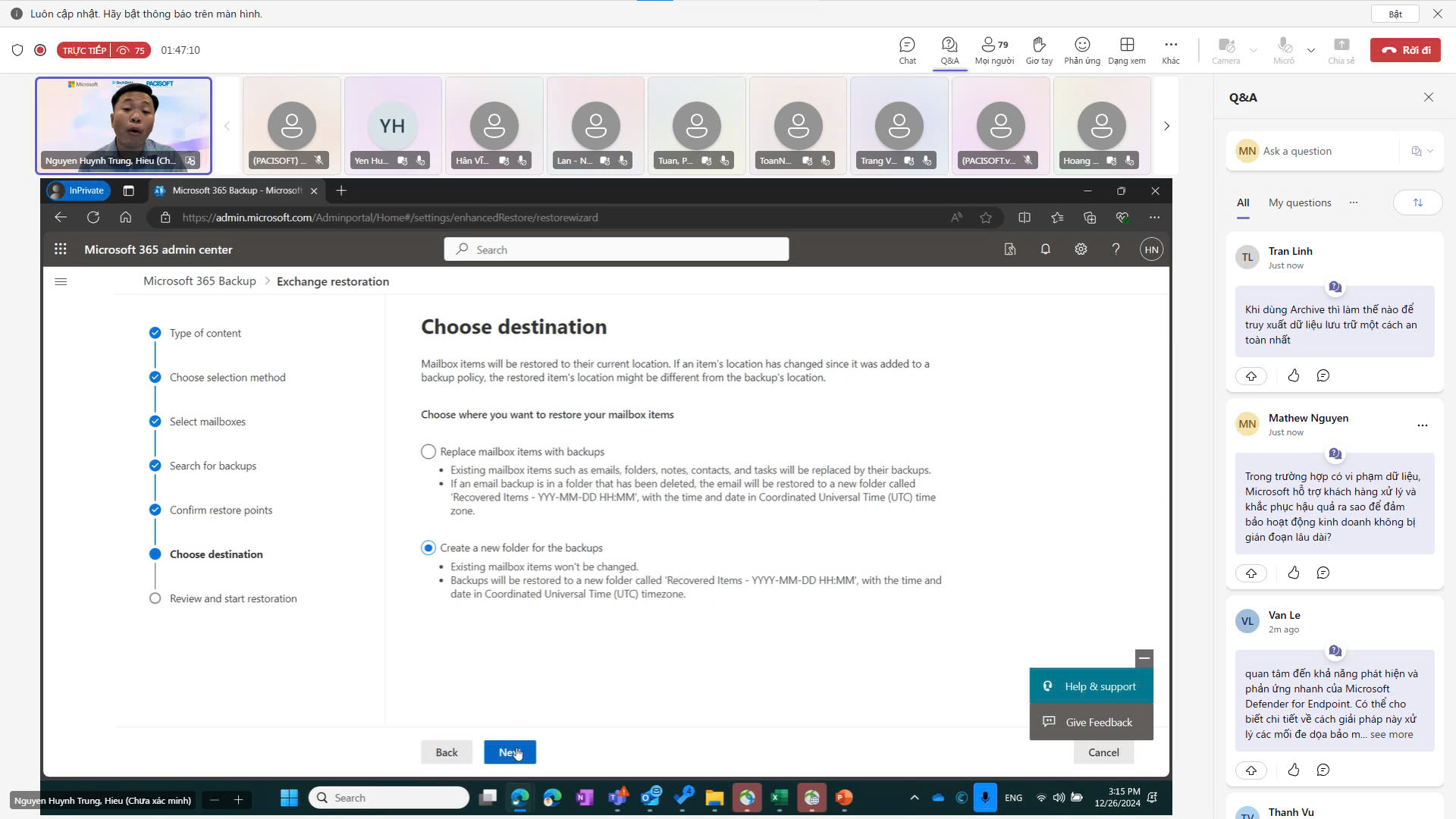The width and height of the screenshot is (1456, 819).
Task: Minimize the help and feedback widget
Action: click(1144, 658)
